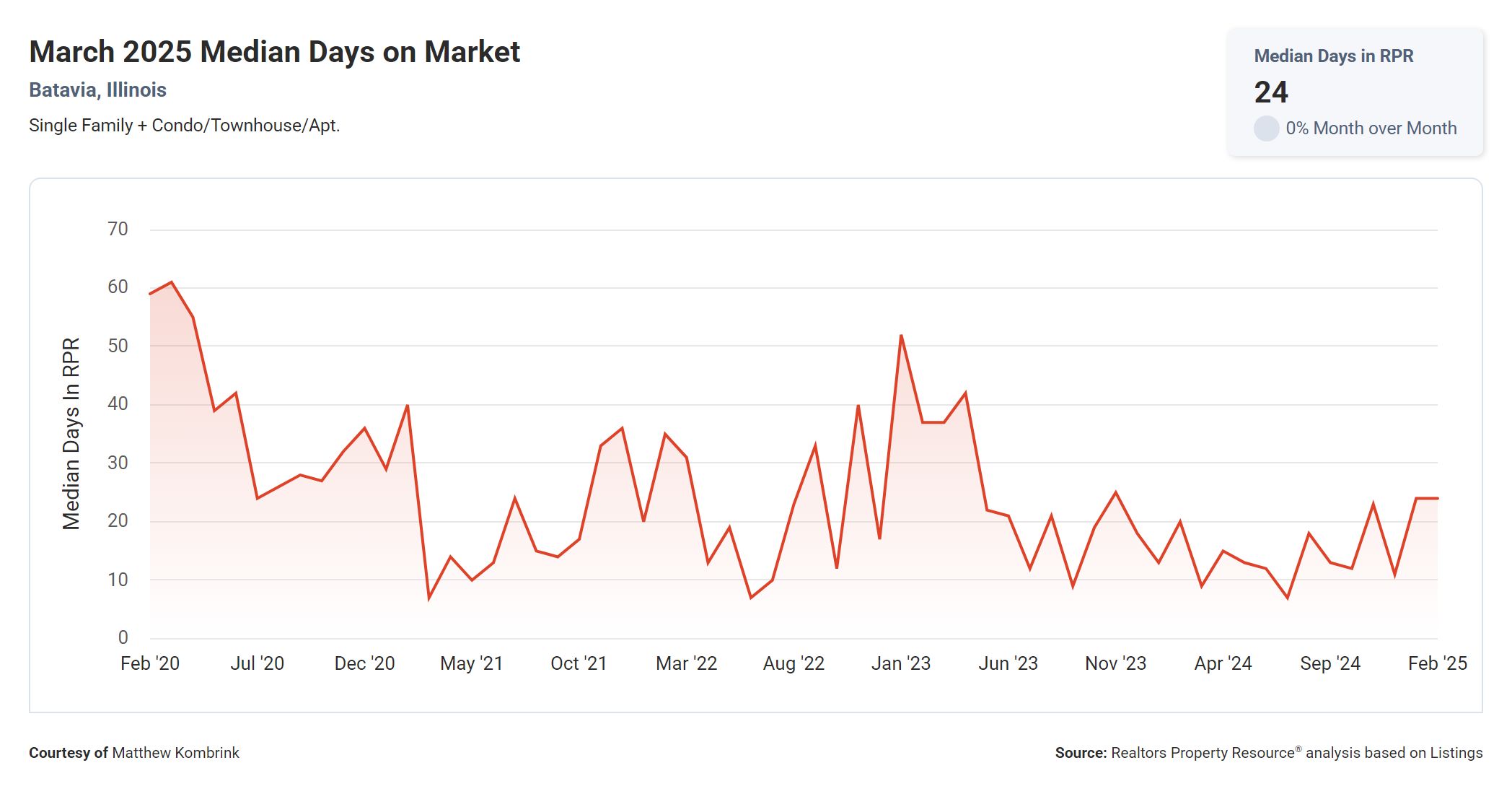Click the 70 label on the y-axis
Image resolution: width=1512 pixels, height=794 pixels.
click(x=118, y=230)
